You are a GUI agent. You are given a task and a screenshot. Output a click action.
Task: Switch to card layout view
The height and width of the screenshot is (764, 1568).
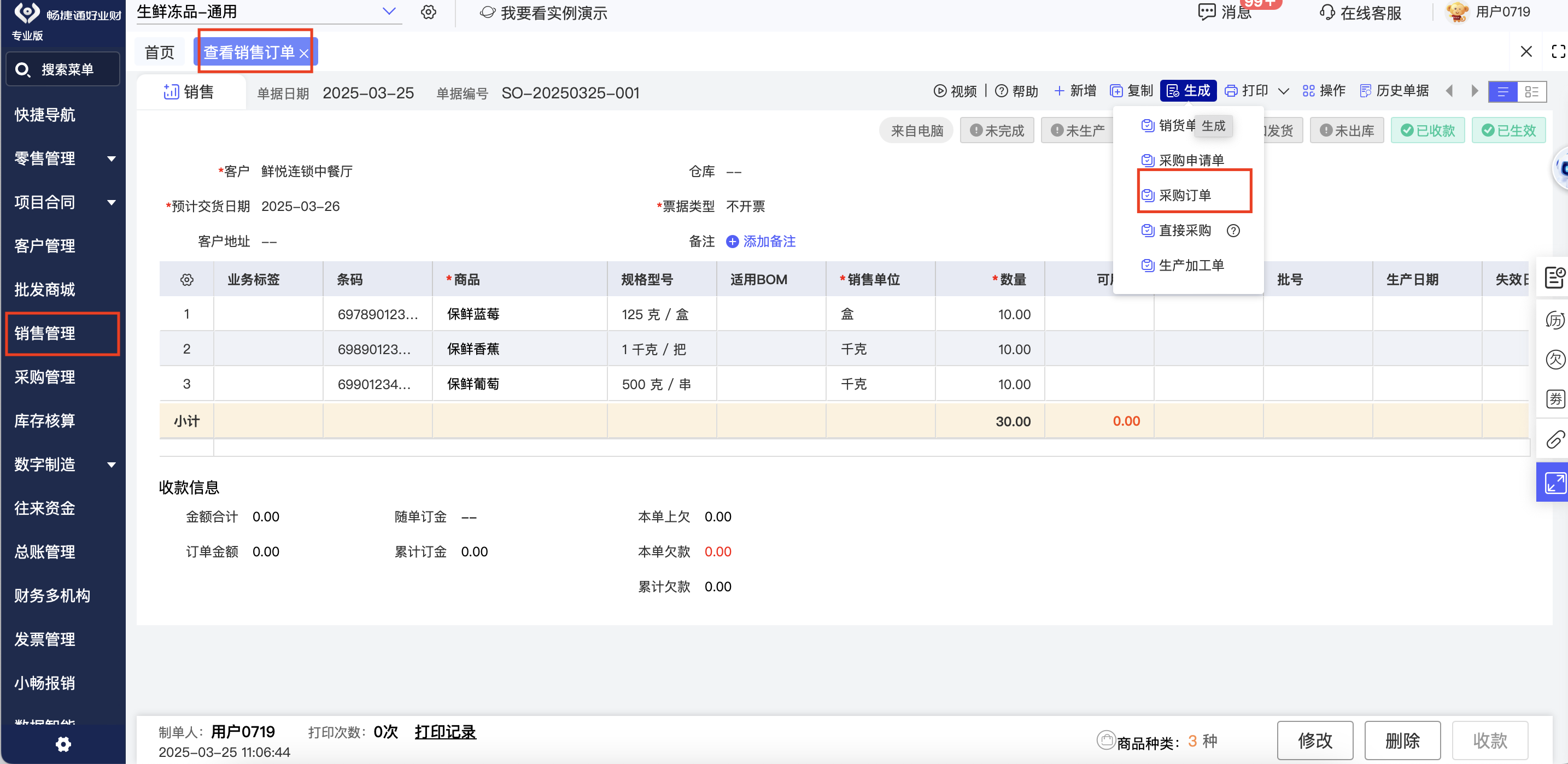coord(1531,92)
